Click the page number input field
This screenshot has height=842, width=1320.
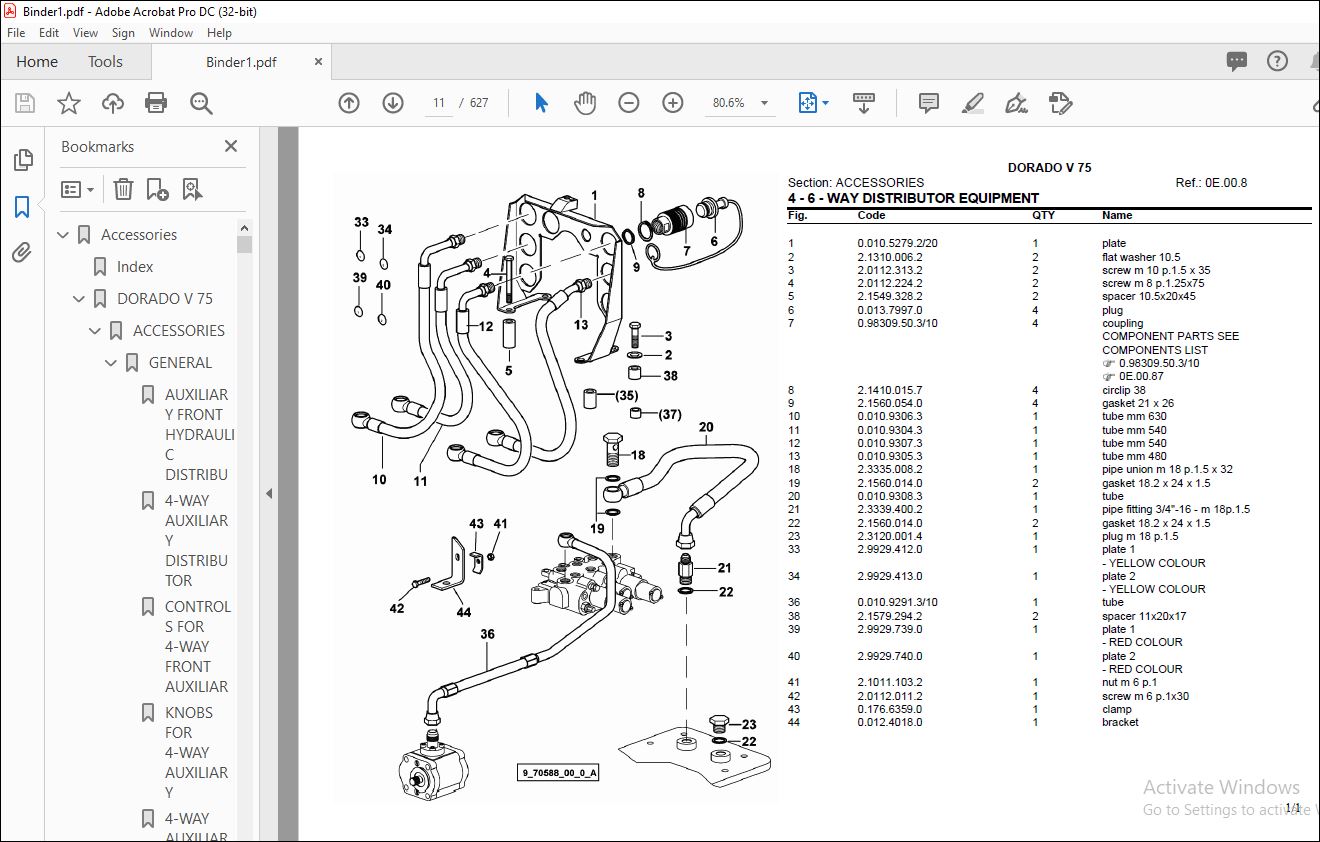click(x=438, y=103)
